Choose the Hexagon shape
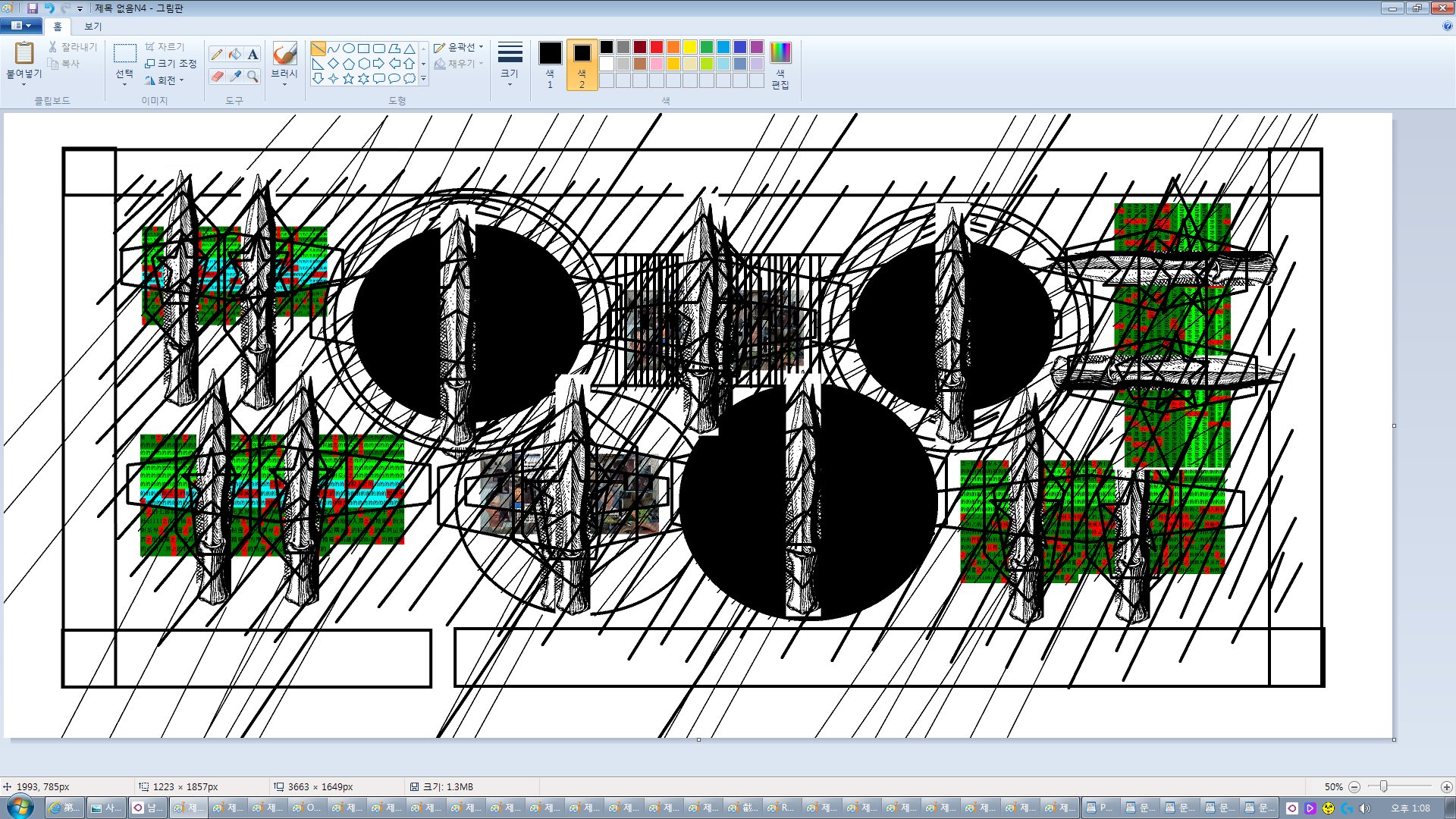 [364, 64]
